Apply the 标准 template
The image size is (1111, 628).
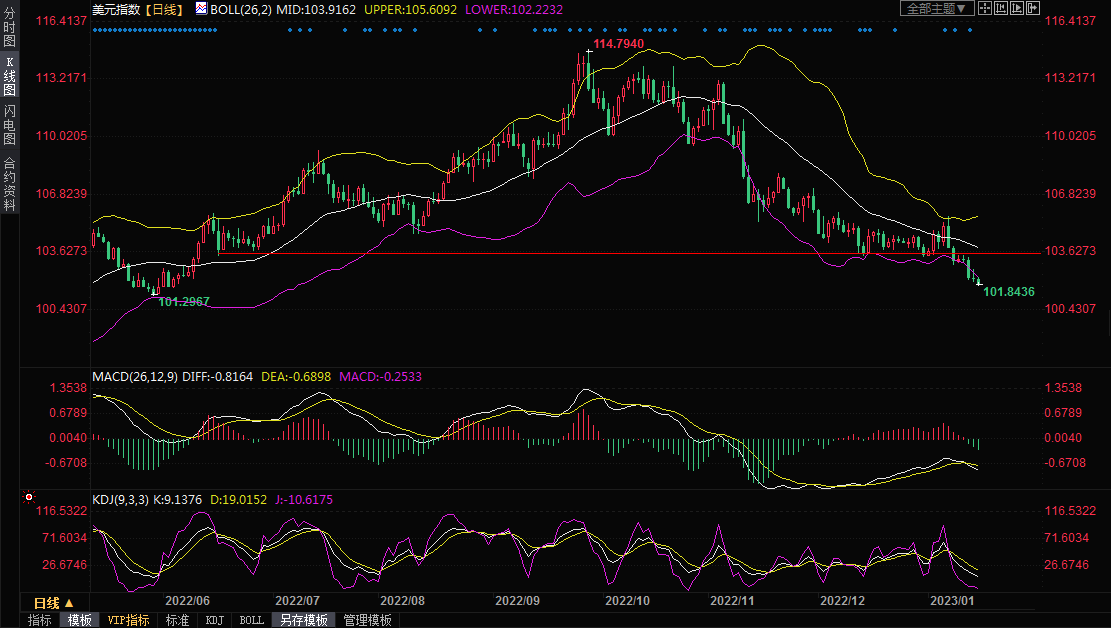pos(177,620)
